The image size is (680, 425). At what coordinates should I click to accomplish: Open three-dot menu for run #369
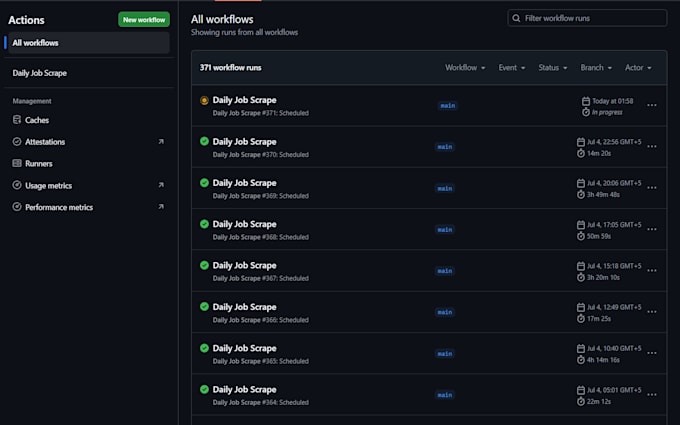651,188
